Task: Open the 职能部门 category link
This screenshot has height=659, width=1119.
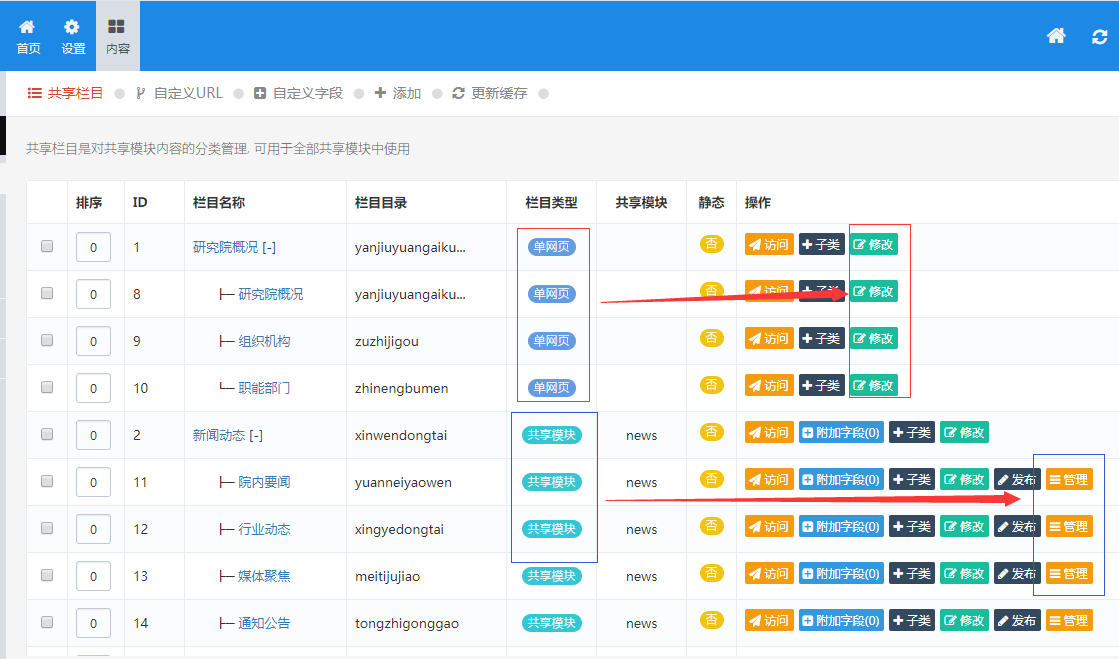Action: click(x=264, y=388)
